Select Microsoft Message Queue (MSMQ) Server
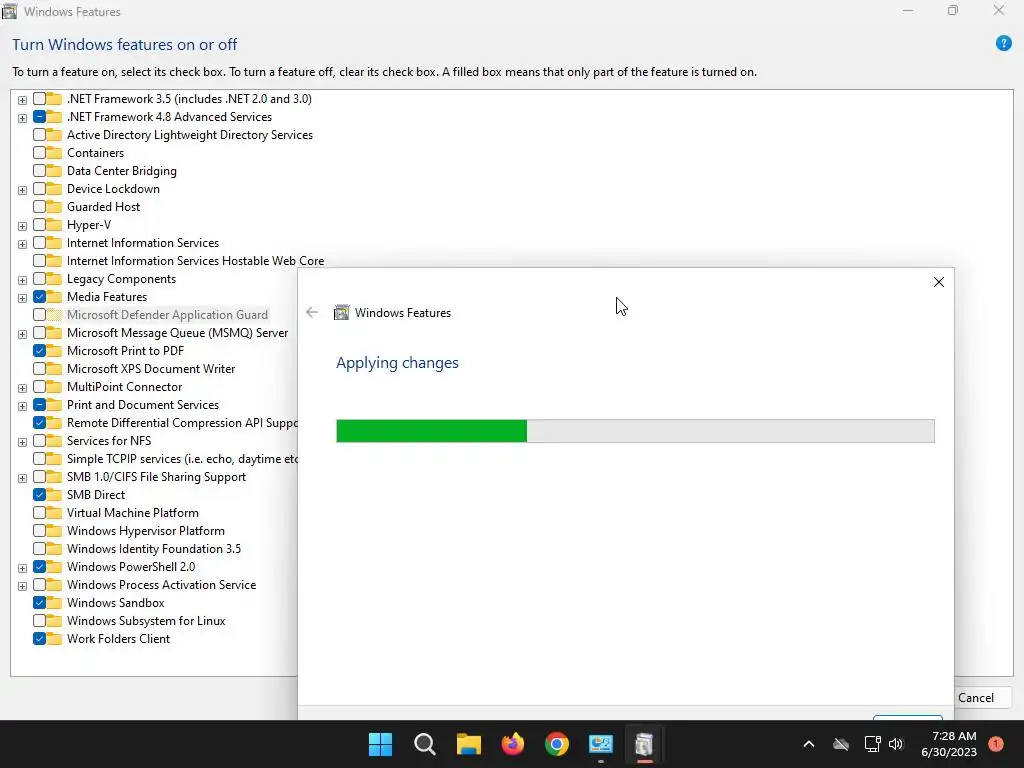 point(177,333)
